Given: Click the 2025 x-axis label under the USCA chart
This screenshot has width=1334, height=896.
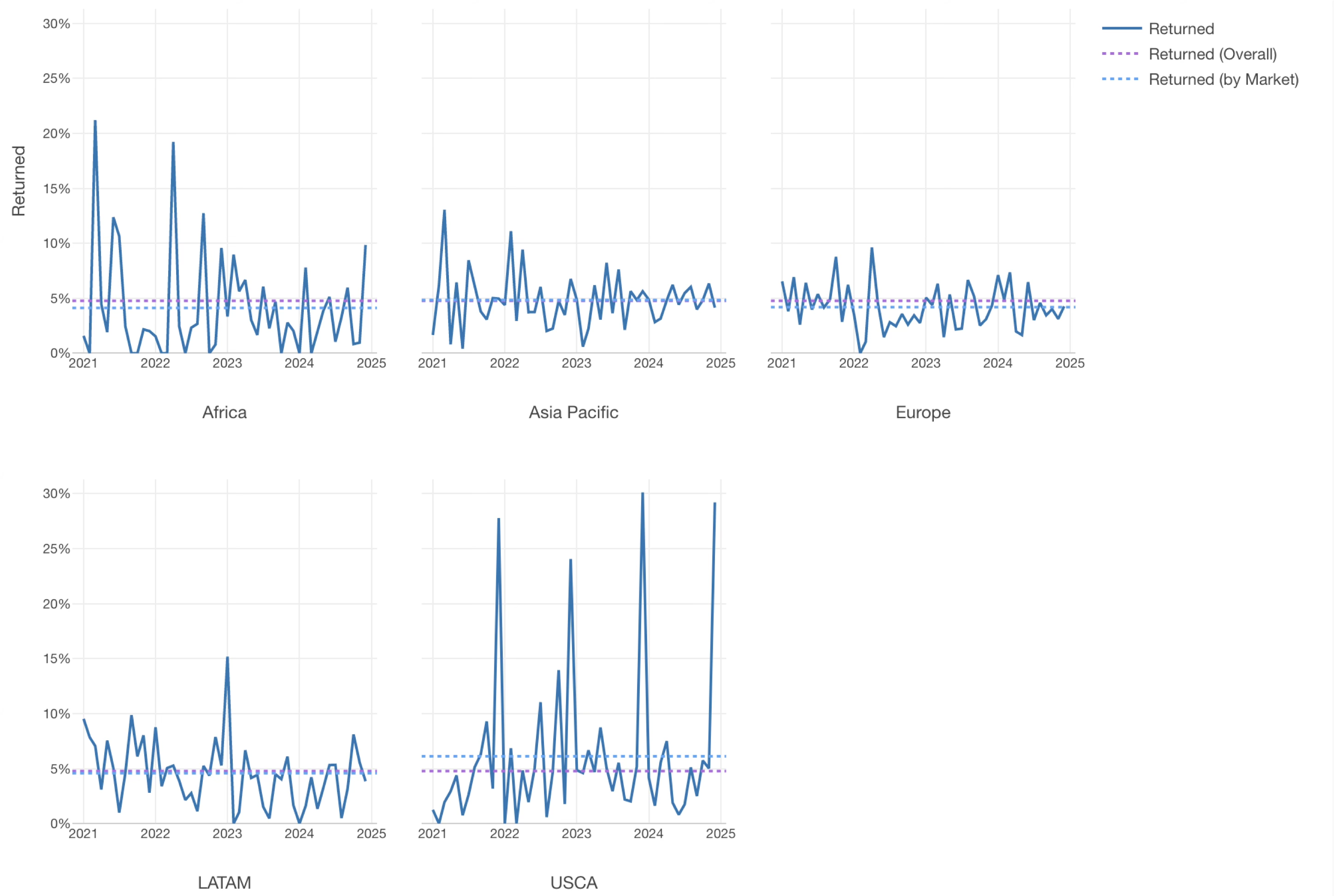Looking at the screenshot, I should click(x=721, y=833).
